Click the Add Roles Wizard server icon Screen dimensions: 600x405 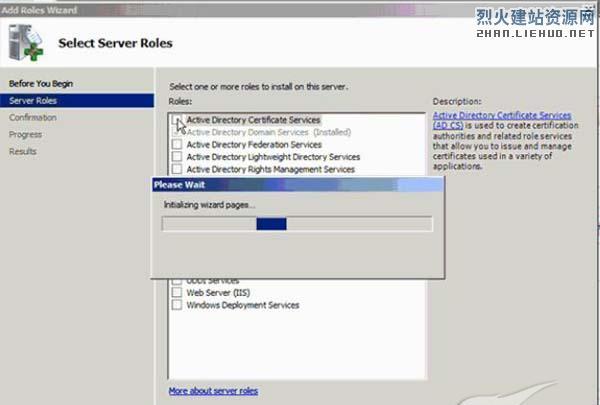[x=26, y=42]
